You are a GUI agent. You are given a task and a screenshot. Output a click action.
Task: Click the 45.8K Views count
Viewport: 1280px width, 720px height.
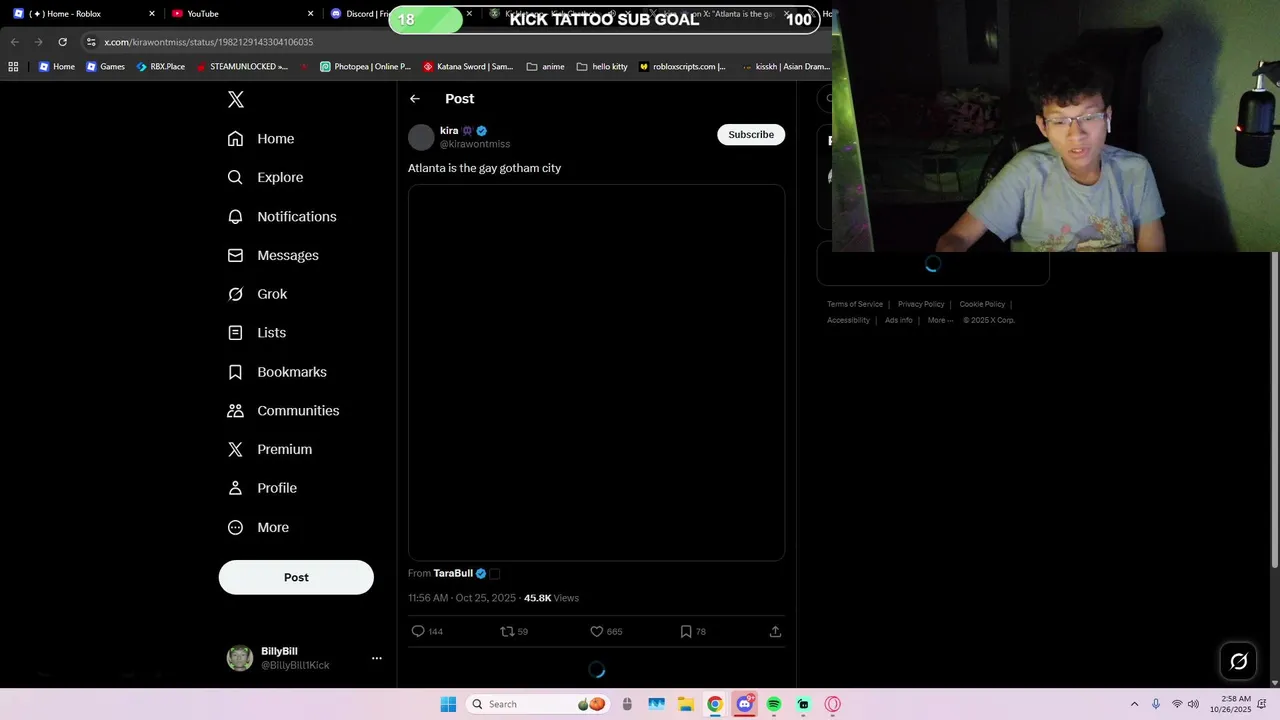point(551,598)
